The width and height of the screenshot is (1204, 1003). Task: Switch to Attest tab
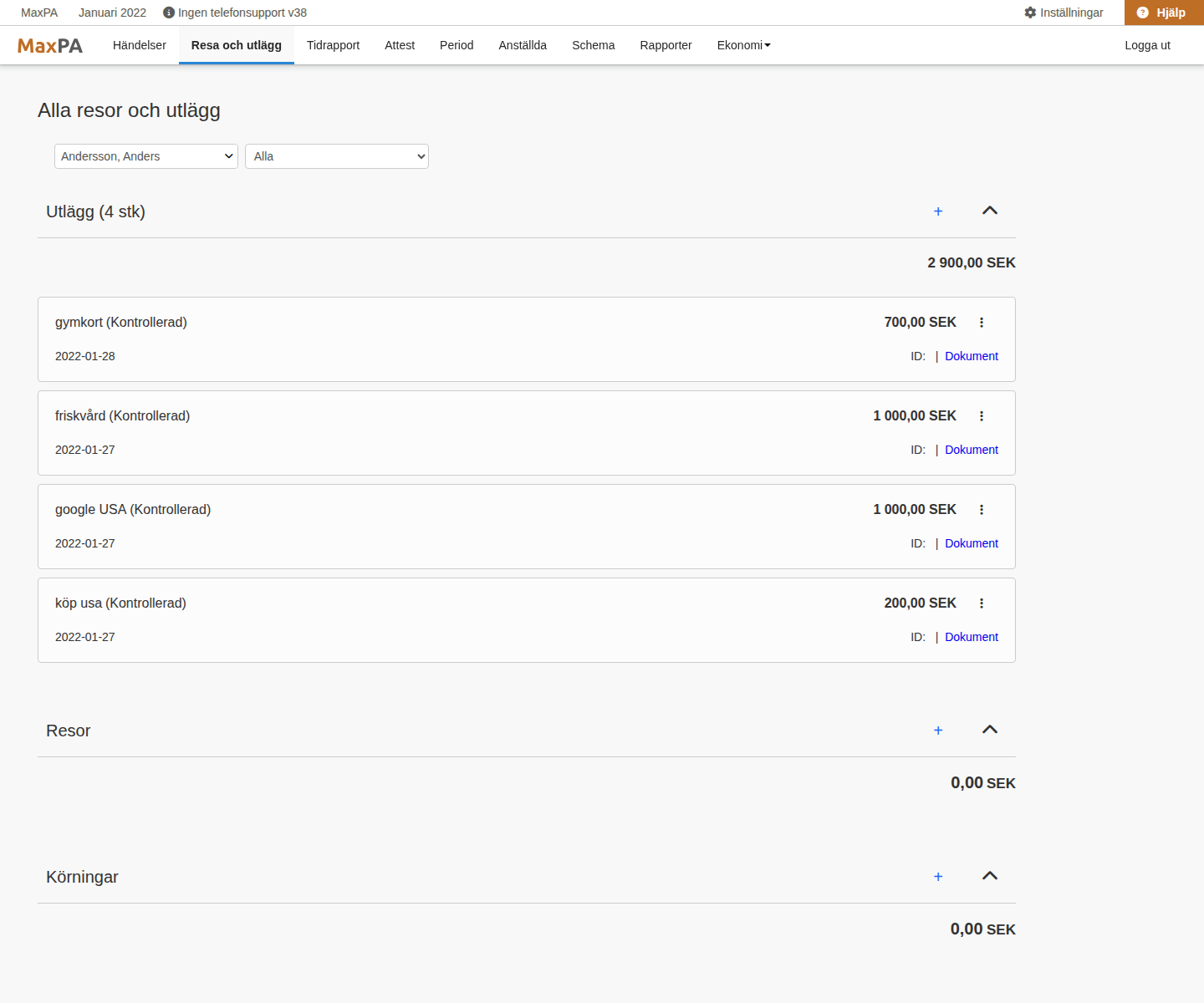(400, 45)
